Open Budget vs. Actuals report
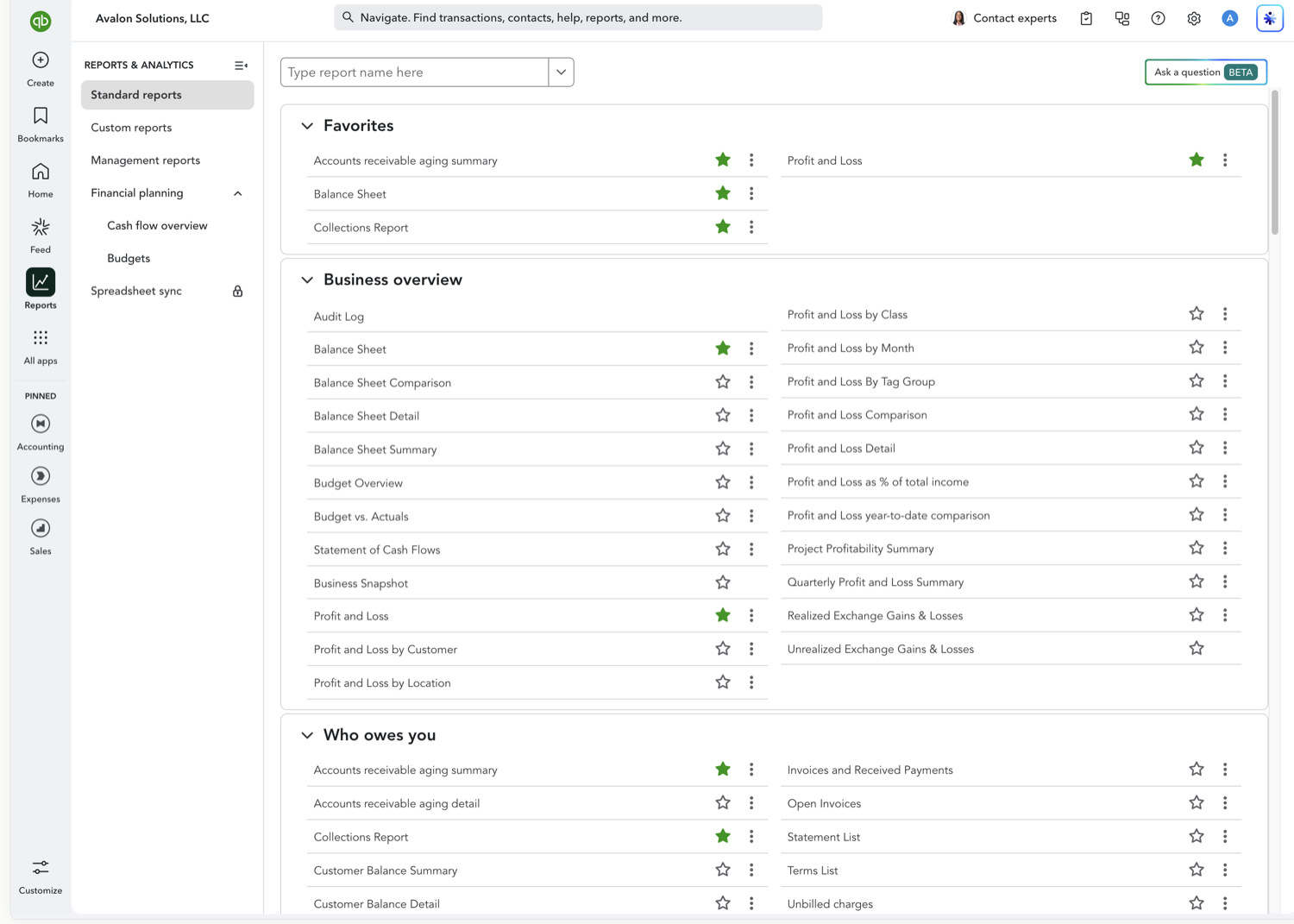The image size is (1294, 924). (x=361, y=517)
